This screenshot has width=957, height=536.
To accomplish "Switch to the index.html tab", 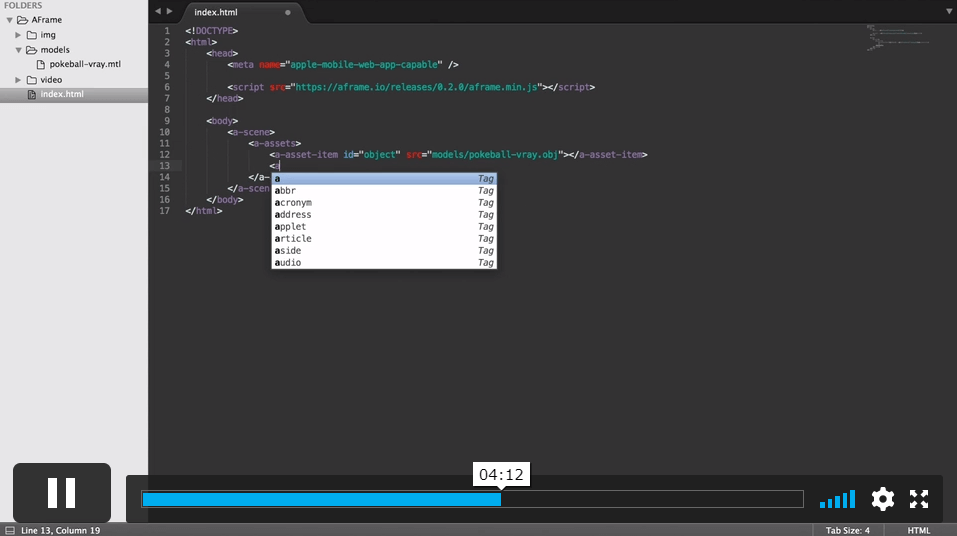I will pyautogui.click(x=216, y=12).
